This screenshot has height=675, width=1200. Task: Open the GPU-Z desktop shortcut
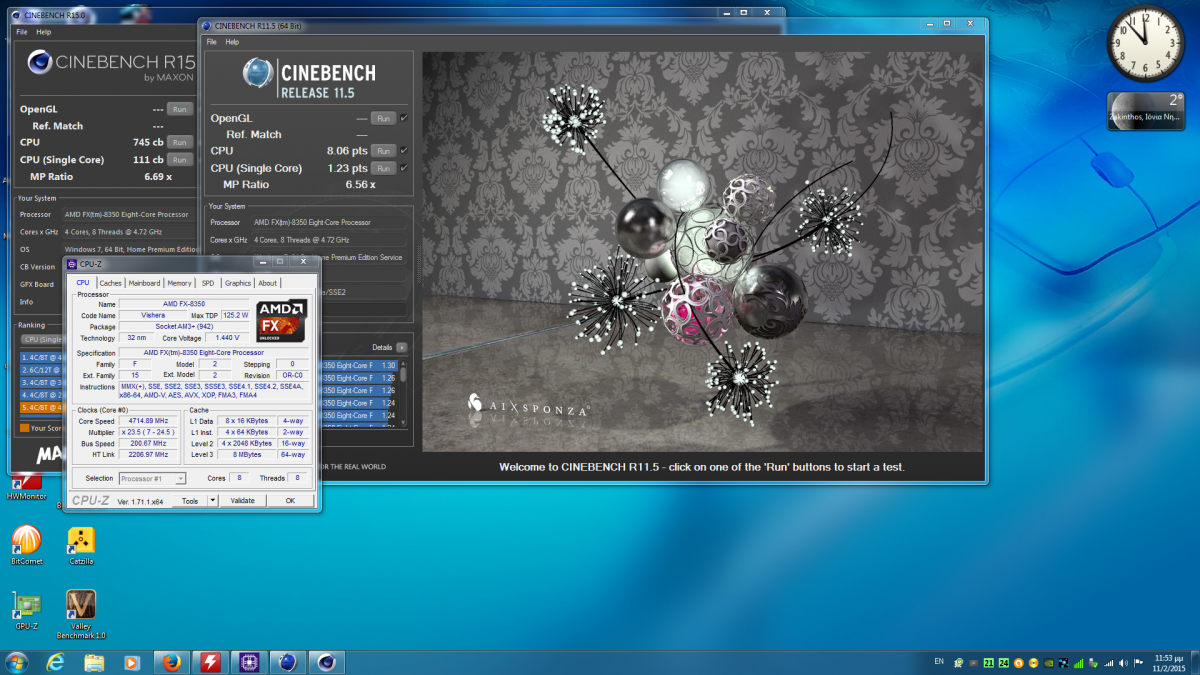coord(26,611)
